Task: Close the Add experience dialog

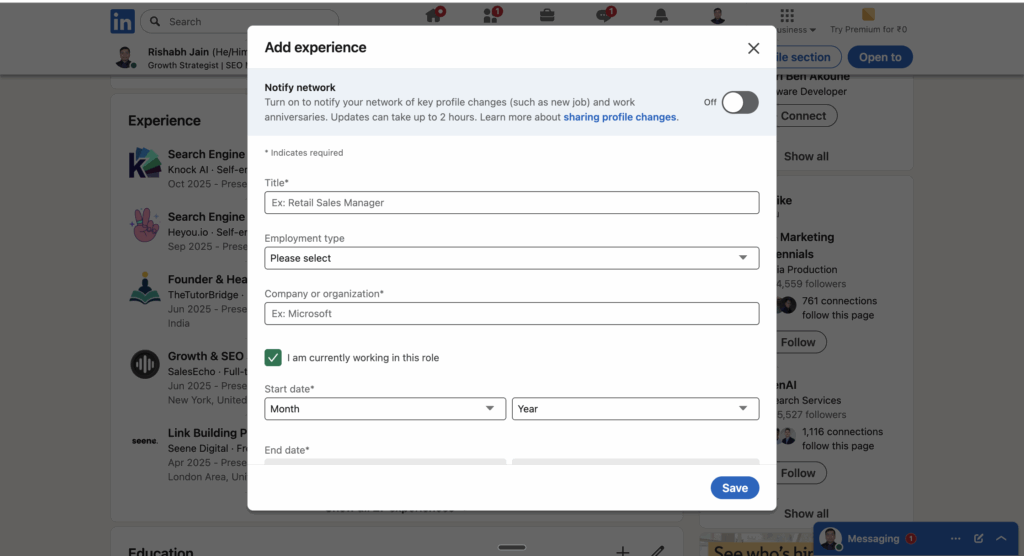Action: coord(753,48)
